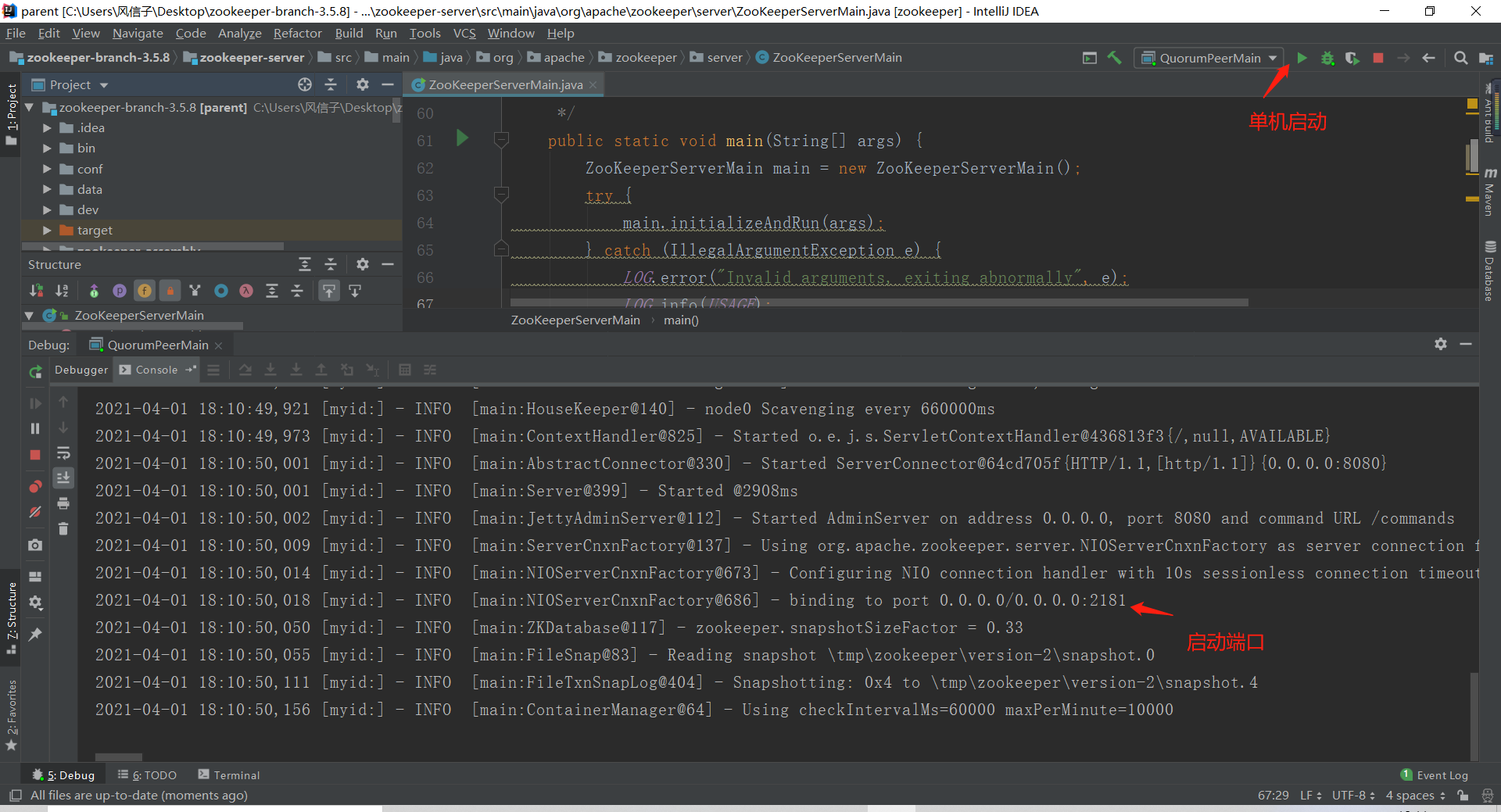Screen dimensions: 1501x812
Task: Toggle Show Properties purple P icon
Action: click(x=120, y=291)
